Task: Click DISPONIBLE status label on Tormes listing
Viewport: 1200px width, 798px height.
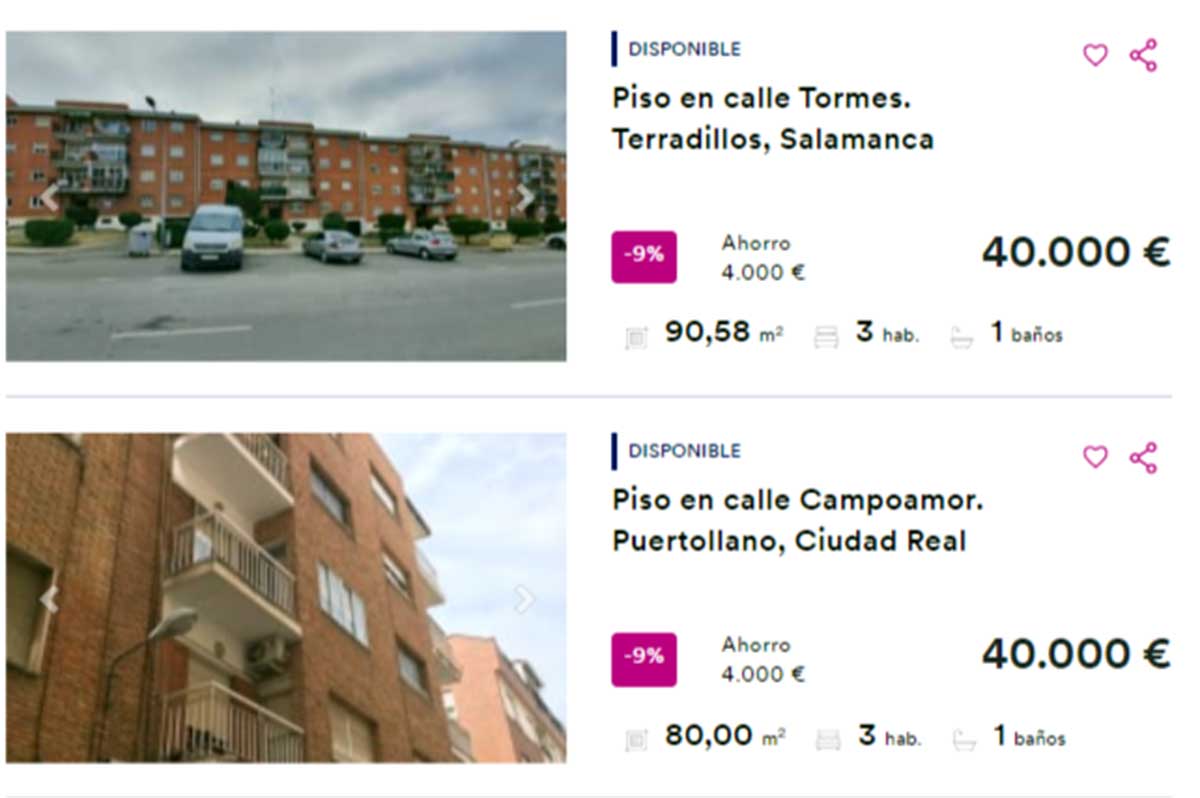Action: click(x=684, y=49)
